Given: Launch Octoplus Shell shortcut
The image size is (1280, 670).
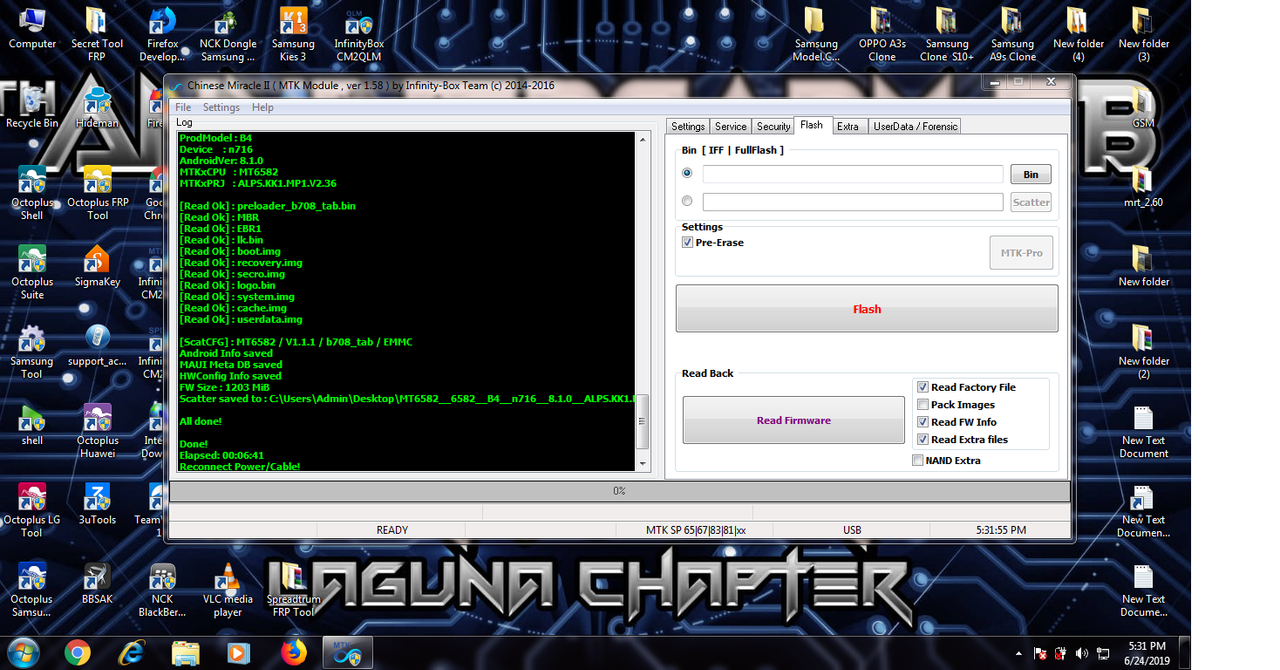Looking at the screenshot, I should [x=32, y=193].
